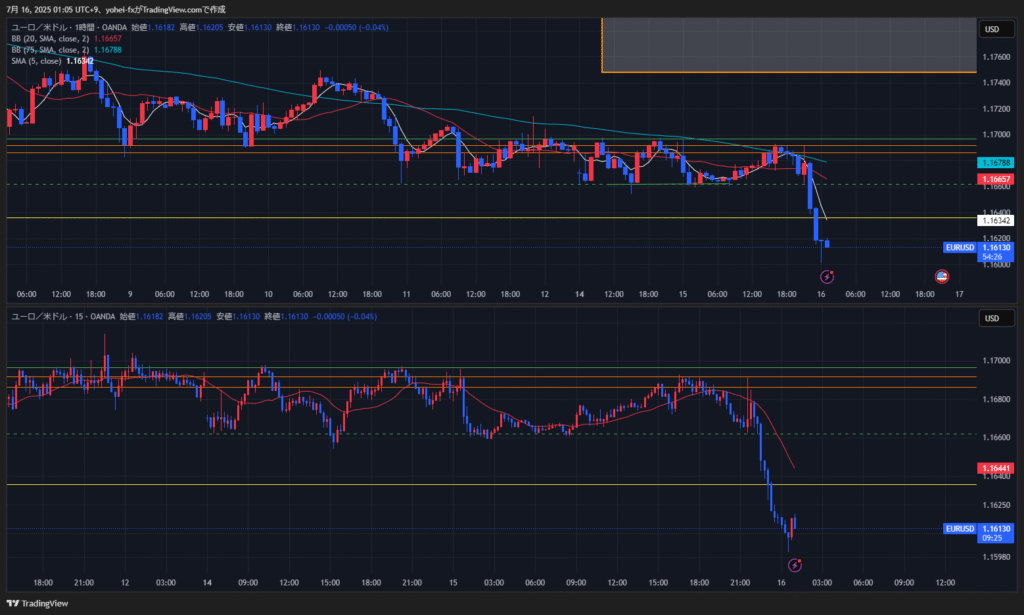Click the red 1.16441 price label on lower chart

pyautogui.click(x=997, y=467)
